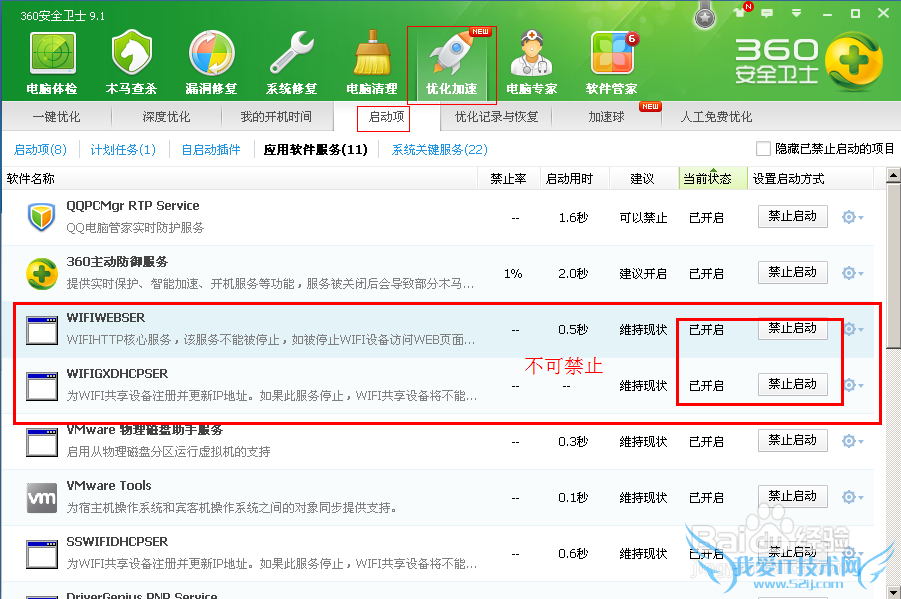
Task: Switch to 人工免费优化 tab
Action: click(716, 117)
